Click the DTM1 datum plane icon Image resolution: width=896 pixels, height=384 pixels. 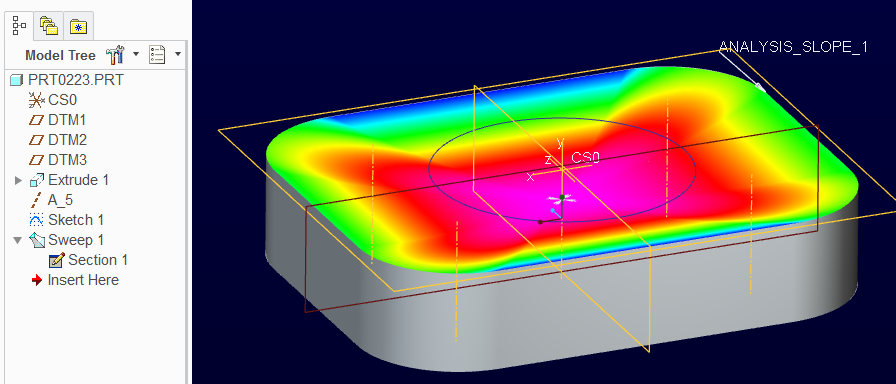point(37,121)
